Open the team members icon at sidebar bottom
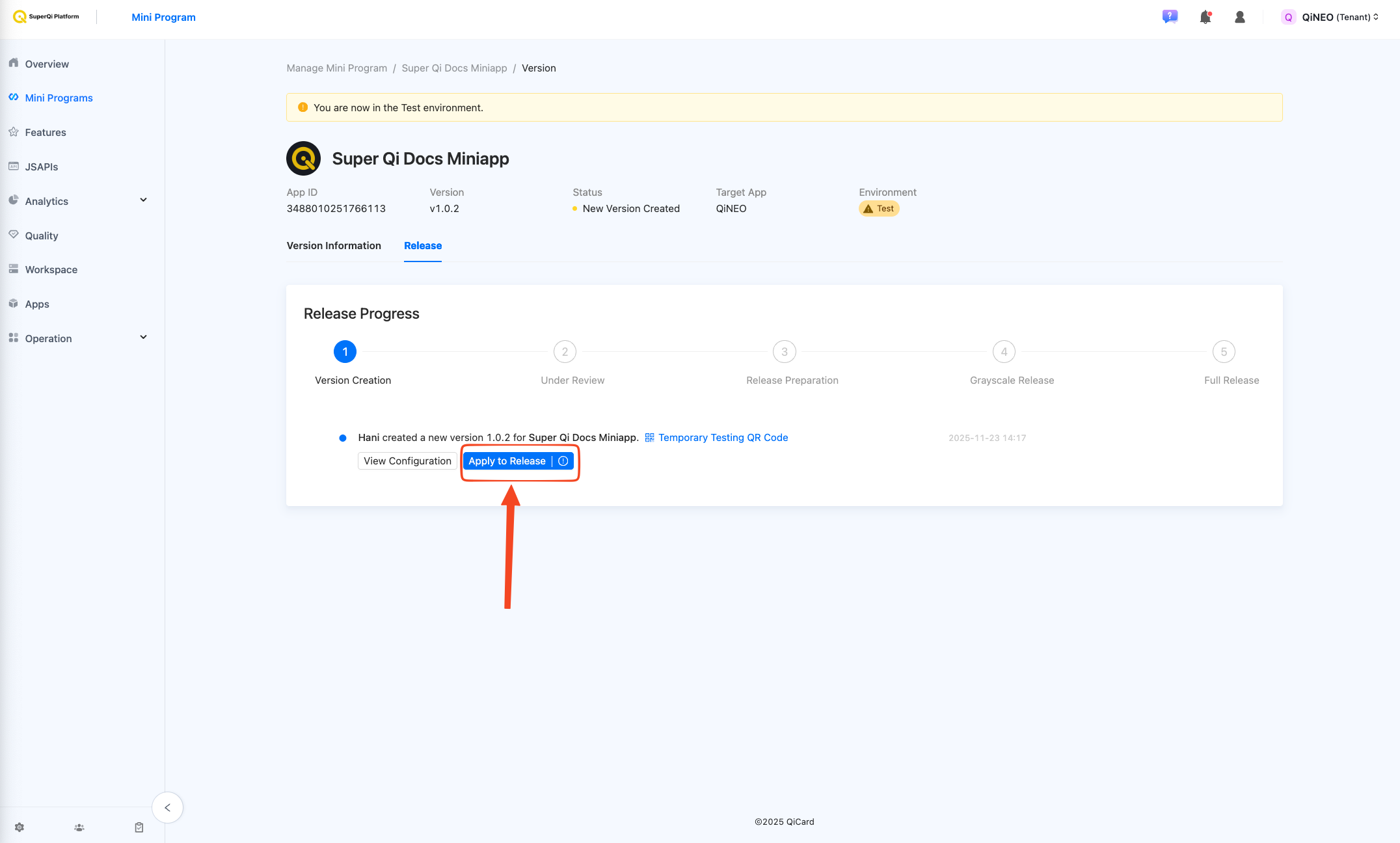Image resolution: width=1400 pixels, height=843 pixels. tap(79, 827)
